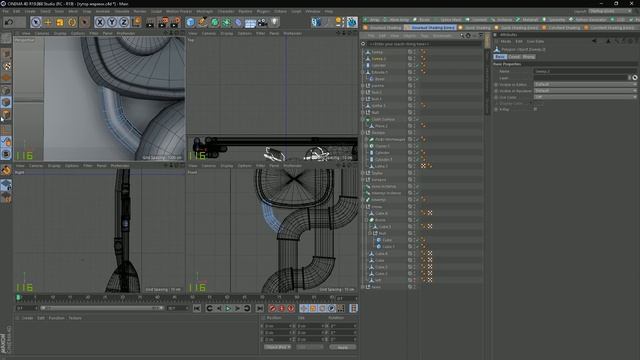
Task: Toggle enable checkmark of Cloth Surface
Action: [x=418, y=119]
